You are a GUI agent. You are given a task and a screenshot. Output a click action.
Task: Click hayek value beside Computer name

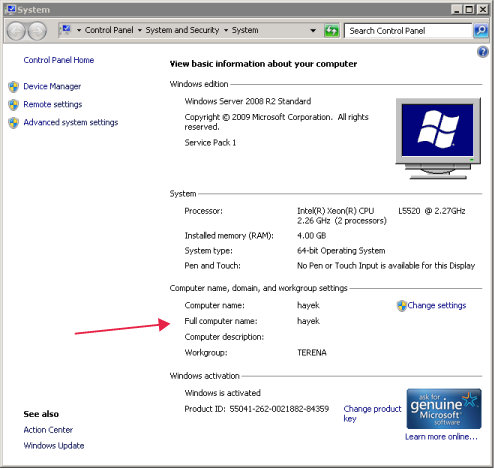click(308, 306)
